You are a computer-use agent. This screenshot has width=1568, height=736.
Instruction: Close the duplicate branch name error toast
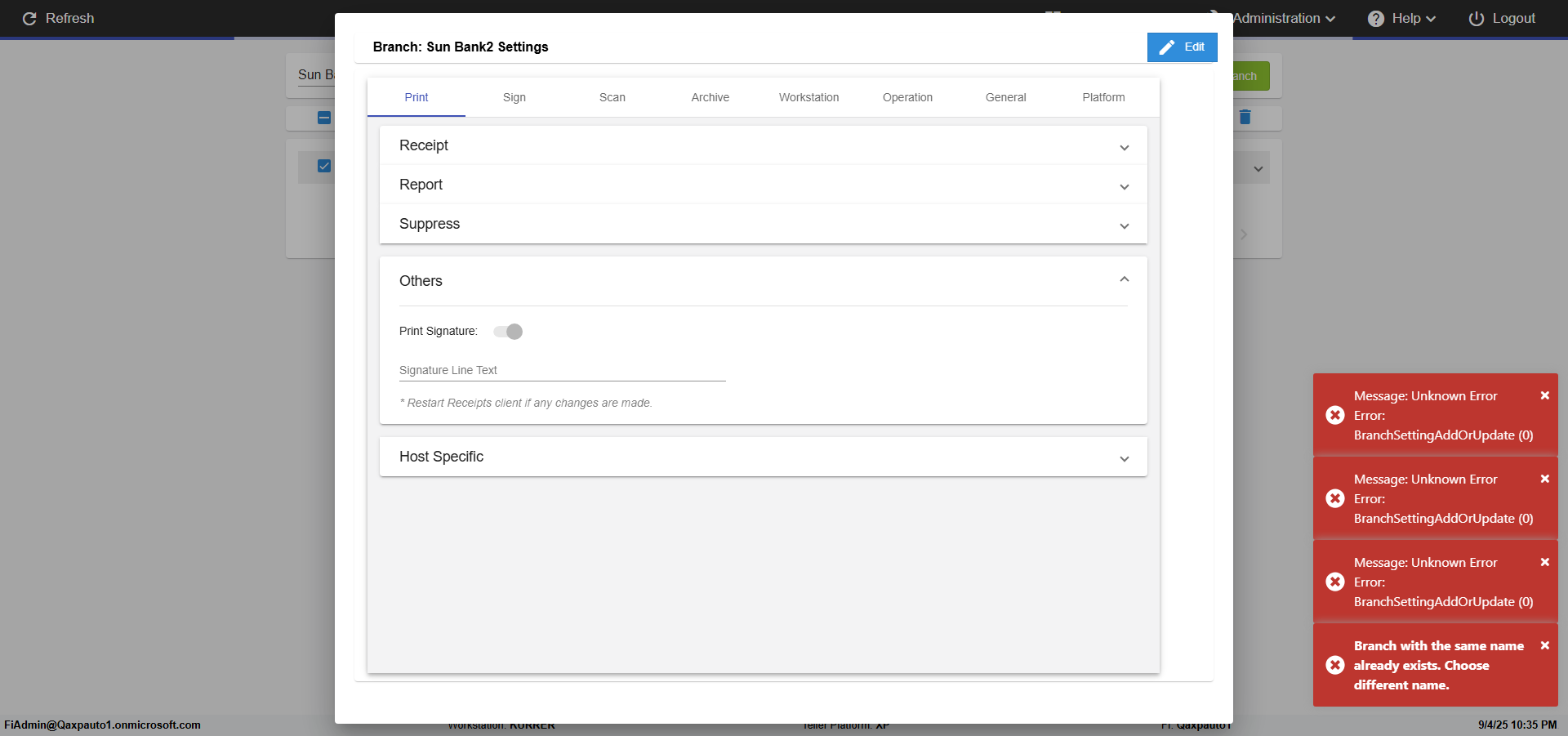(1544, 645)
